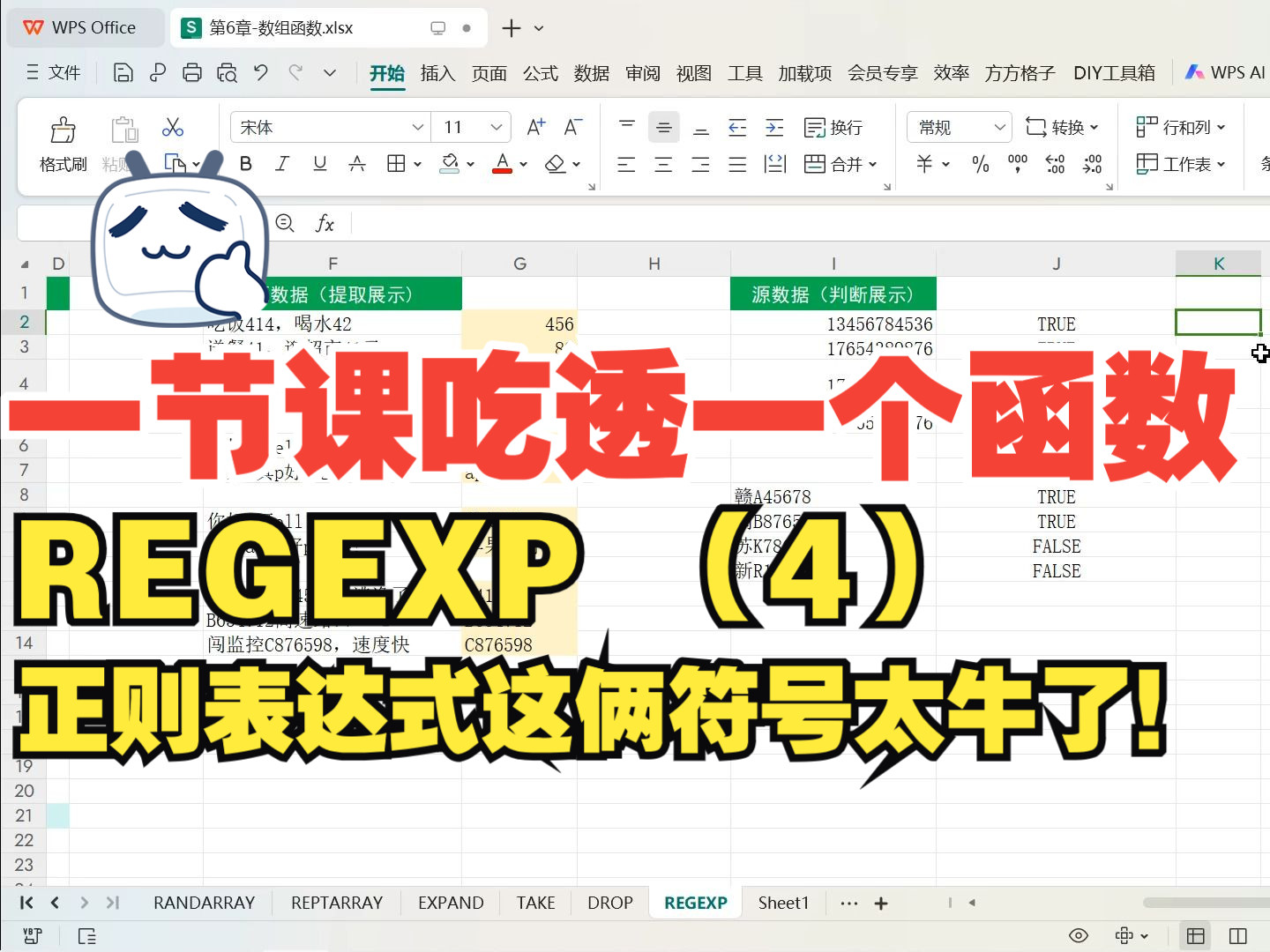
Task: Click Wrap Text (换行) button
Action: 833,128
